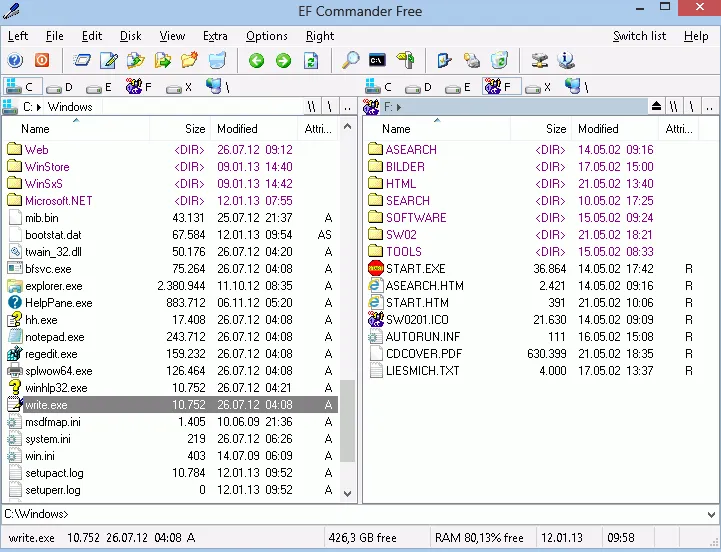
Task: Click the recycle bin delete icon
Action: click(499, 60)
